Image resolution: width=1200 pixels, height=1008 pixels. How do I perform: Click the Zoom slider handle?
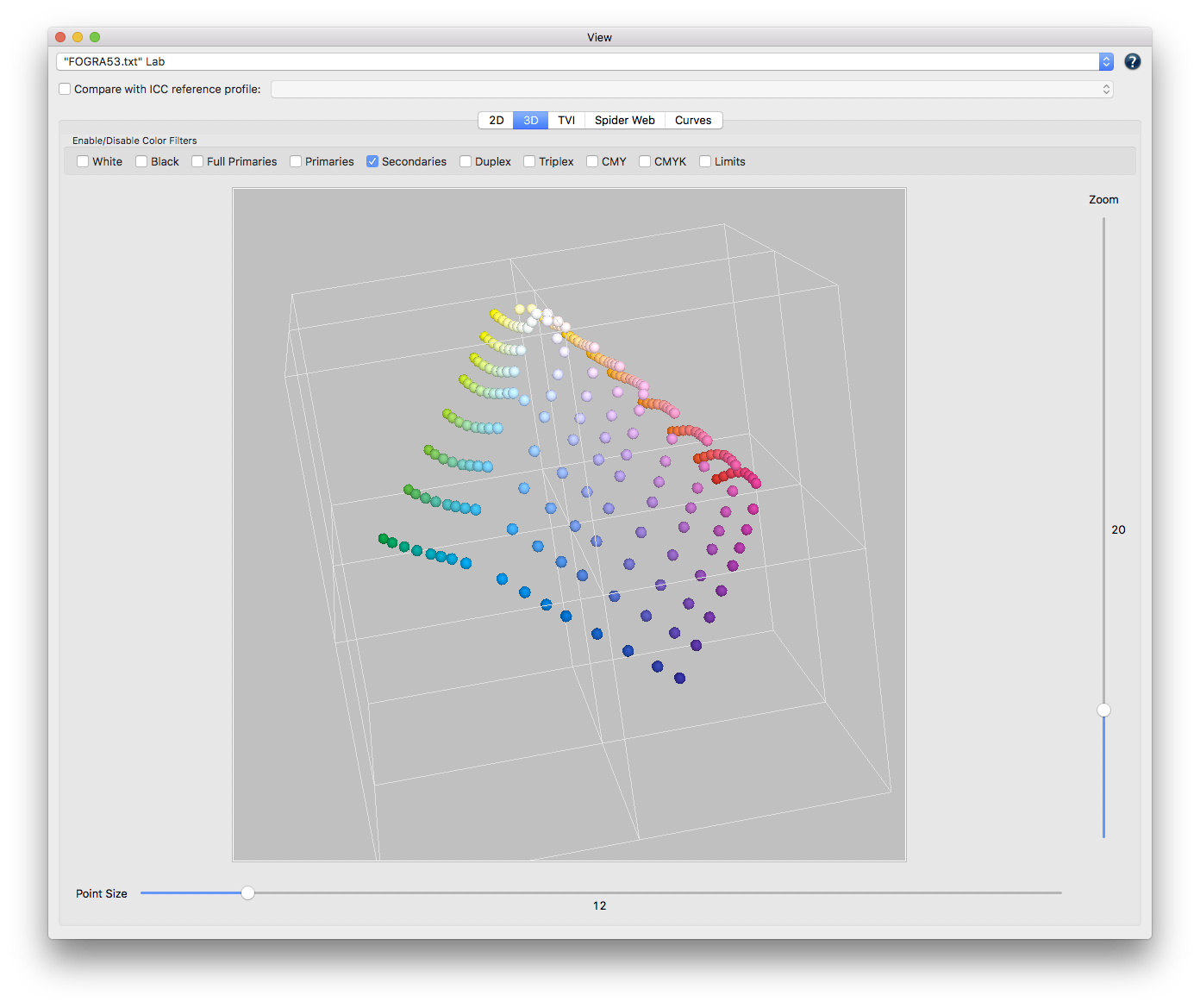tap(1103, 711)
